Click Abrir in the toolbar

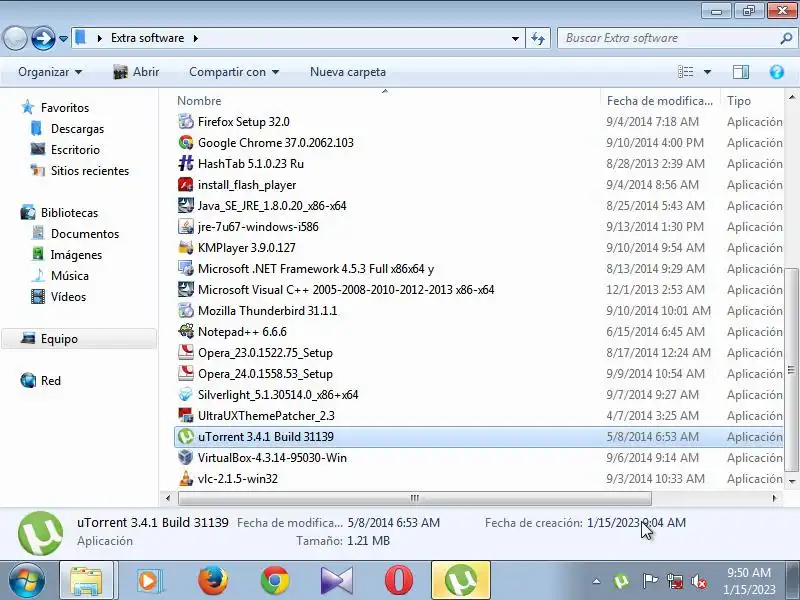coord(136,72)
